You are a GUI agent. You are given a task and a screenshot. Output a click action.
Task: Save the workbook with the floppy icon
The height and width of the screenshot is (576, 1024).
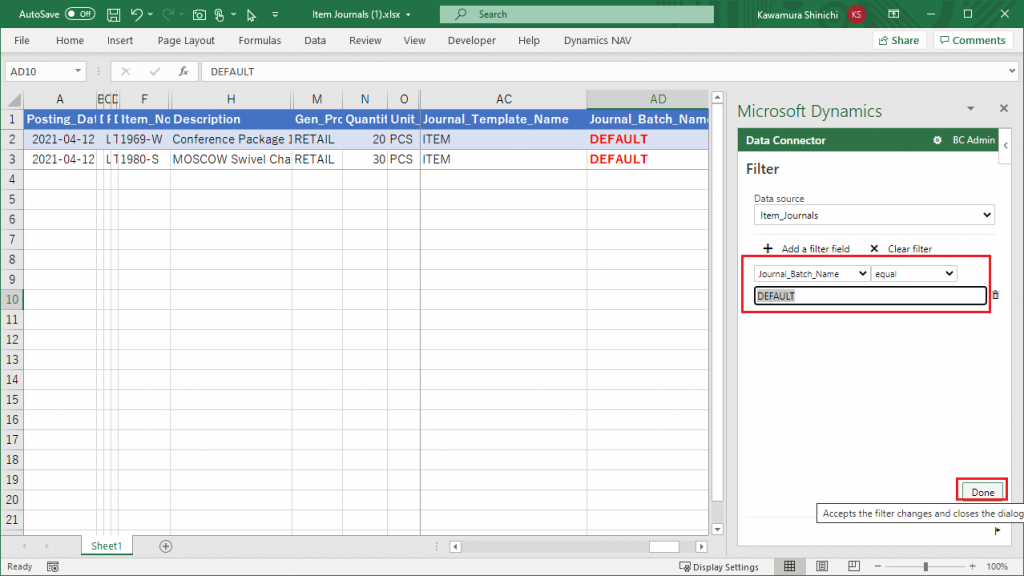(x=114, y=14)
